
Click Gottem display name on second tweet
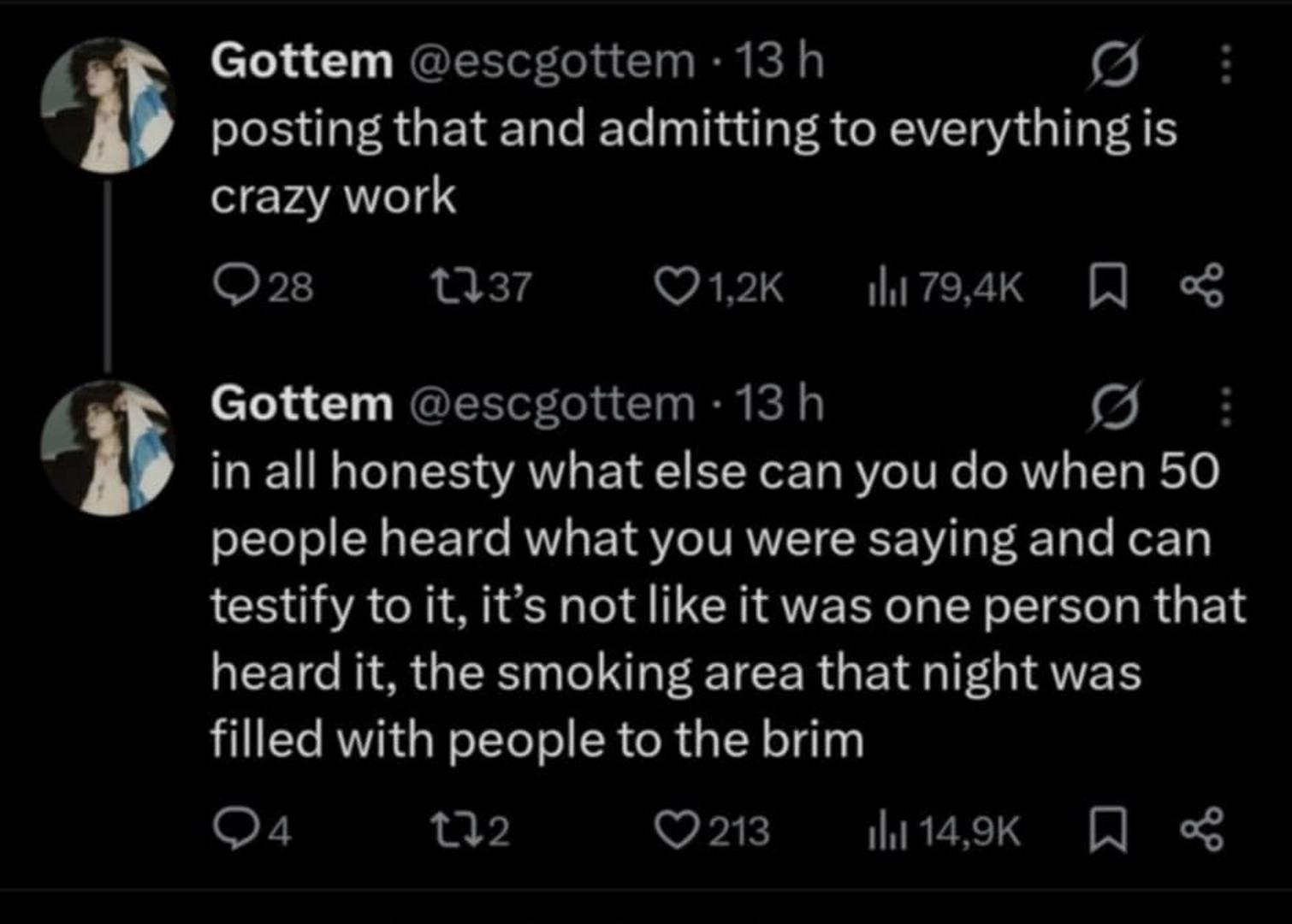click(x=301, y=404)
